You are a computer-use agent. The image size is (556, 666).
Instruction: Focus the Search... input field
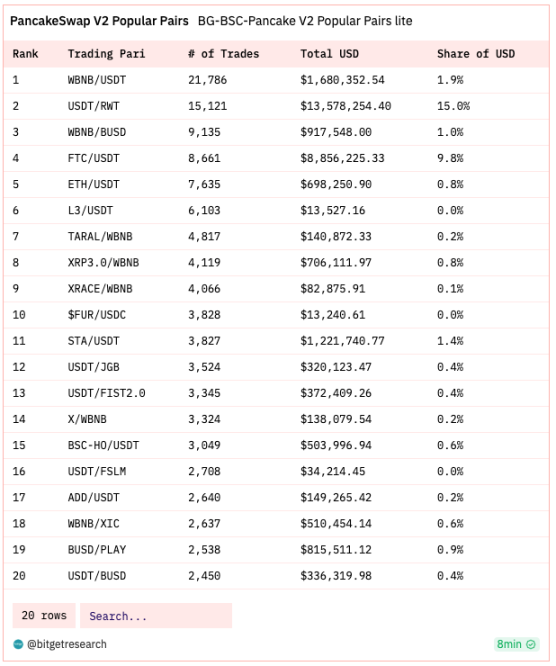(x=156, y=616)
